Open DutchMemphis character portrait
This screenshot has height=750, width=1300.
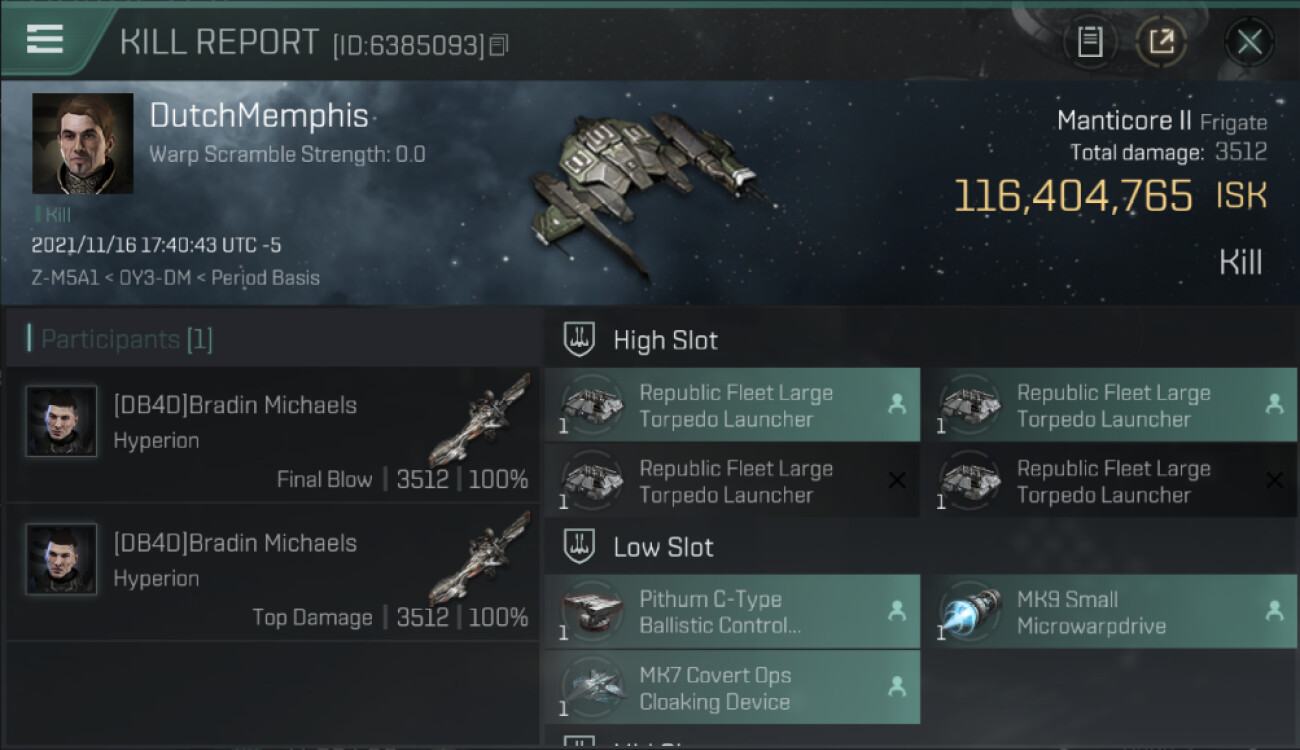coord(83,143)
